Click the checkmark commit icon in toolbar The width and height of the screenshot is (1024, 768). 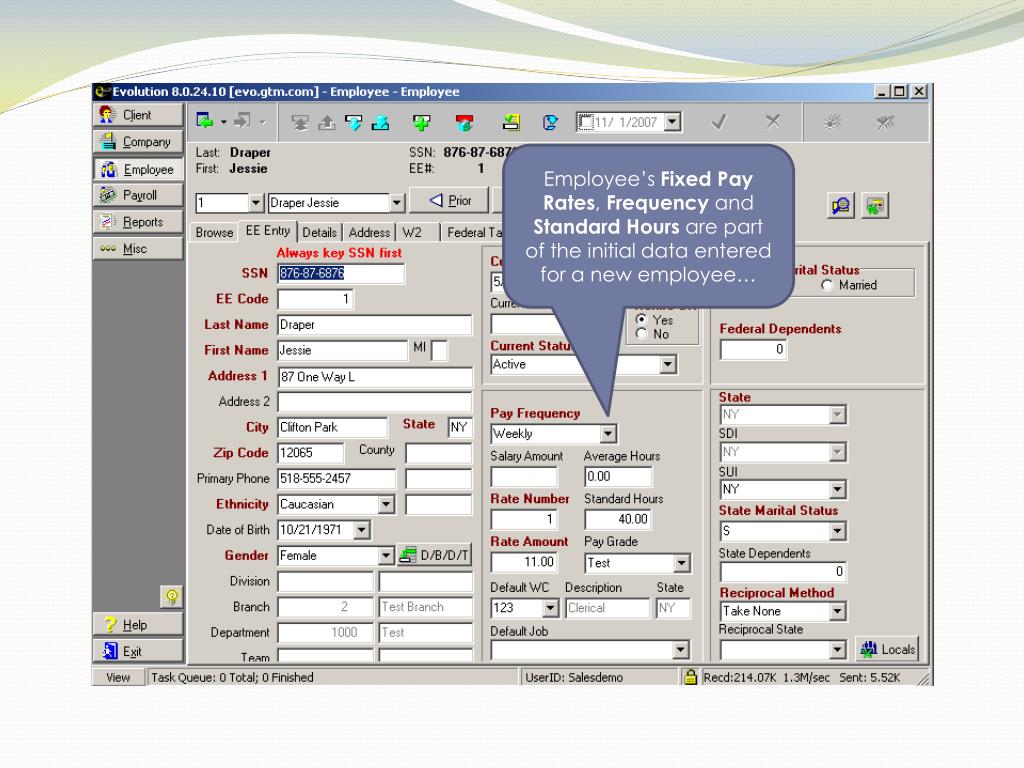coord(719,122)
